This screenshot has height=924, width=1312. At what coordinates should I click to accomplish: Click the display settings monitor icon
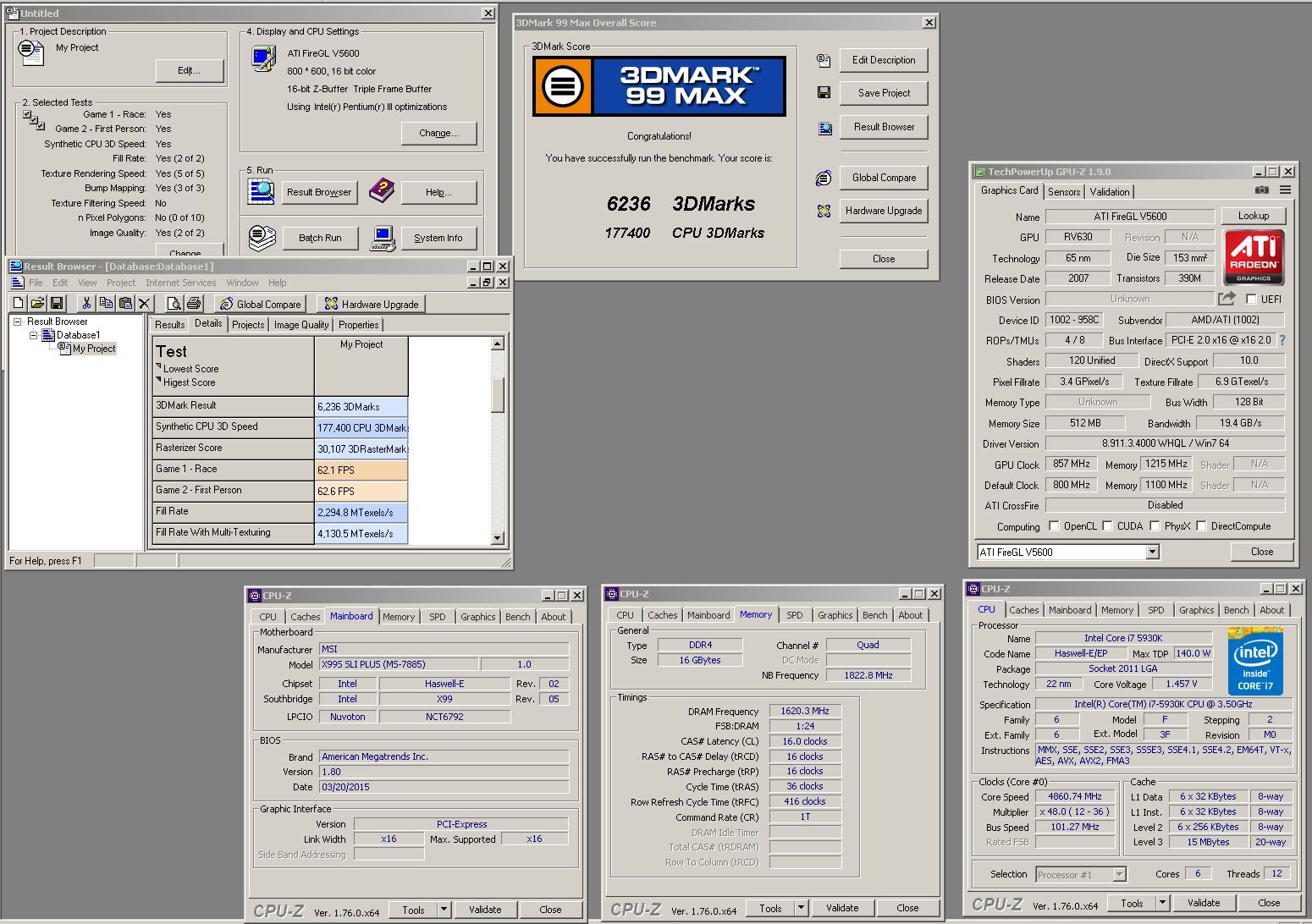[x=264, y=58]
